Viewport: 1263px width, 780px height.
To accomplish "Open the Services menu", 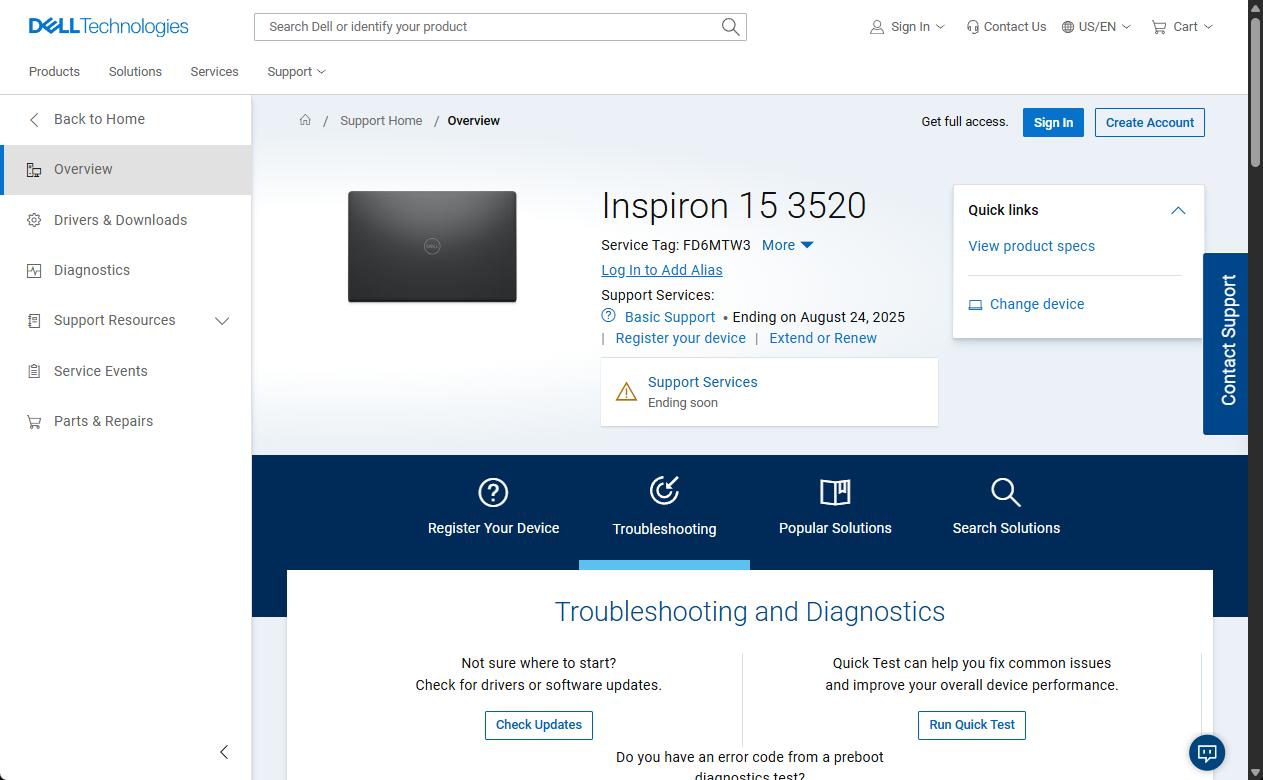I will tap(214, 72).
